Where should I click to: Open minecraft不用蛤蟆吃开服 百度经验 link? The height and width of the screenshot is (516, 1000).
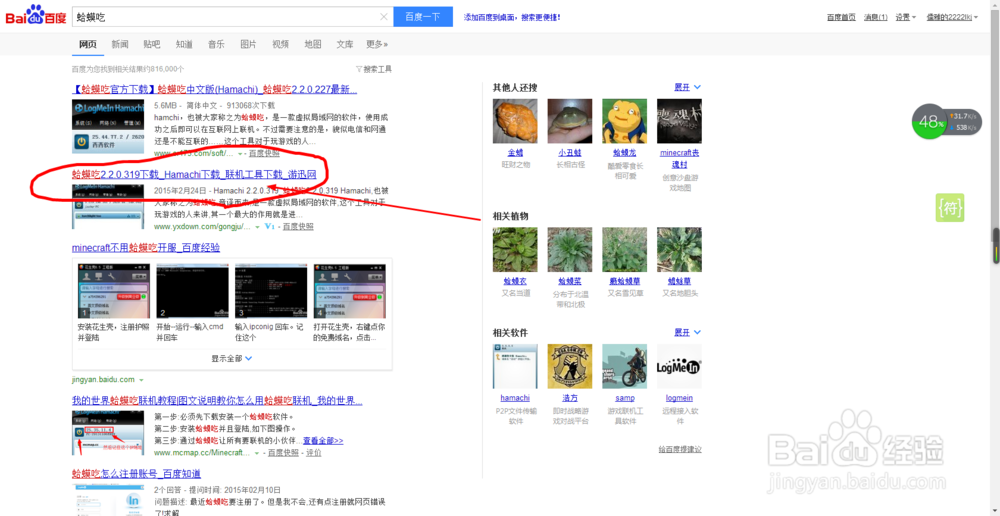tap(146, 247)
